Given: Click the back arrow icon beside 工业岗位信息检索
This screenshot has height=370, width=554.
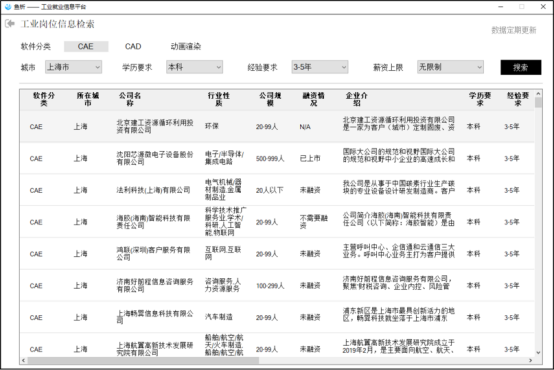Looking at the screenshot, I should pos(10,24).
